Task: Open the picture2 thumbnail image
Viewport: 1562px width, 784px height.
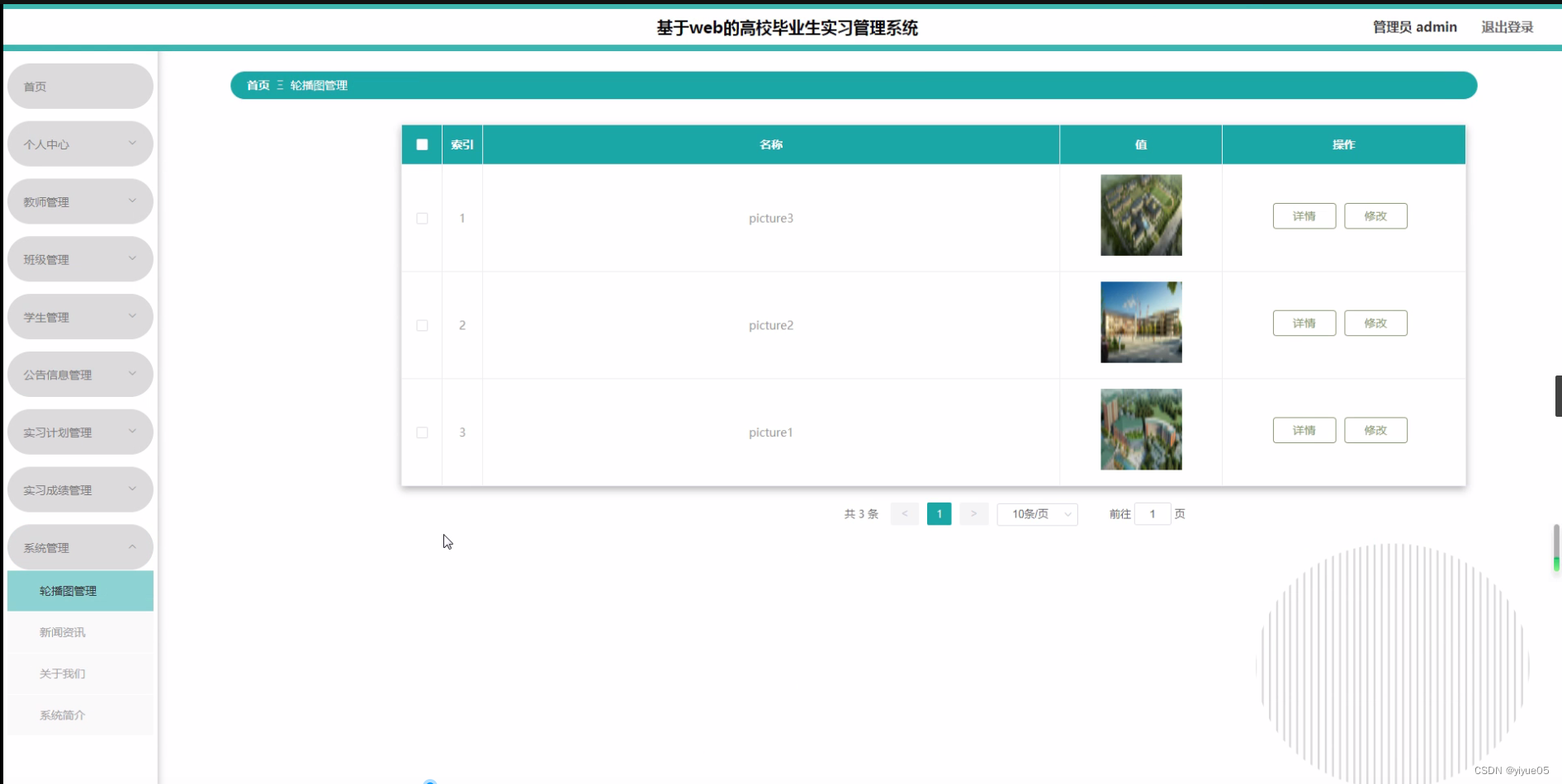Action: pyautogui.click(x=1140, y=323)
